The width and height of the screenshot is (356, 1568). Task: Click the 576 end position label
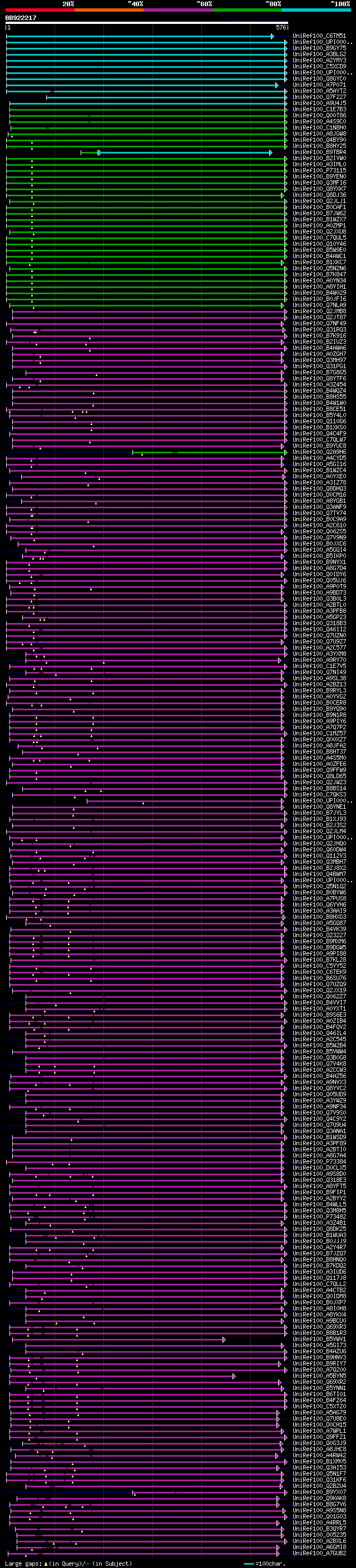[x=281, y=27]
